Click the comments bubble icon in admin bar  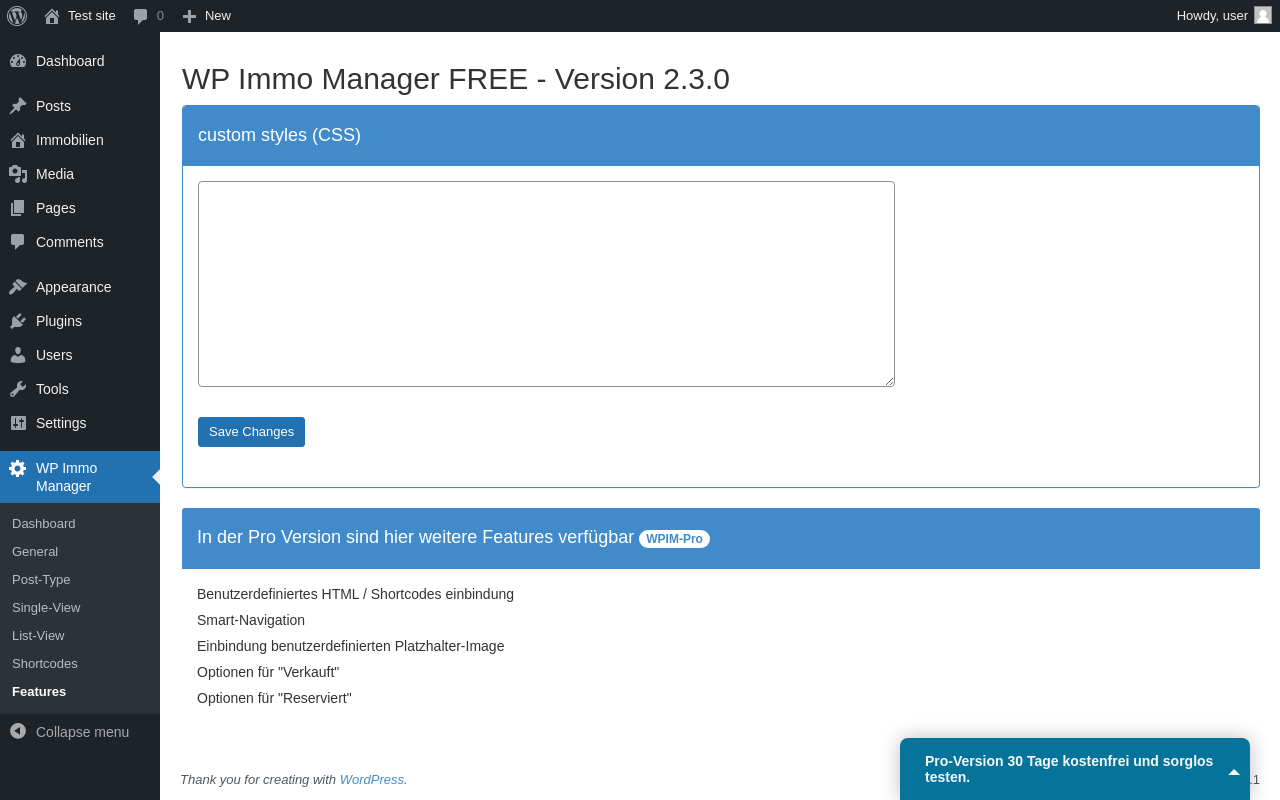point(141,16)
